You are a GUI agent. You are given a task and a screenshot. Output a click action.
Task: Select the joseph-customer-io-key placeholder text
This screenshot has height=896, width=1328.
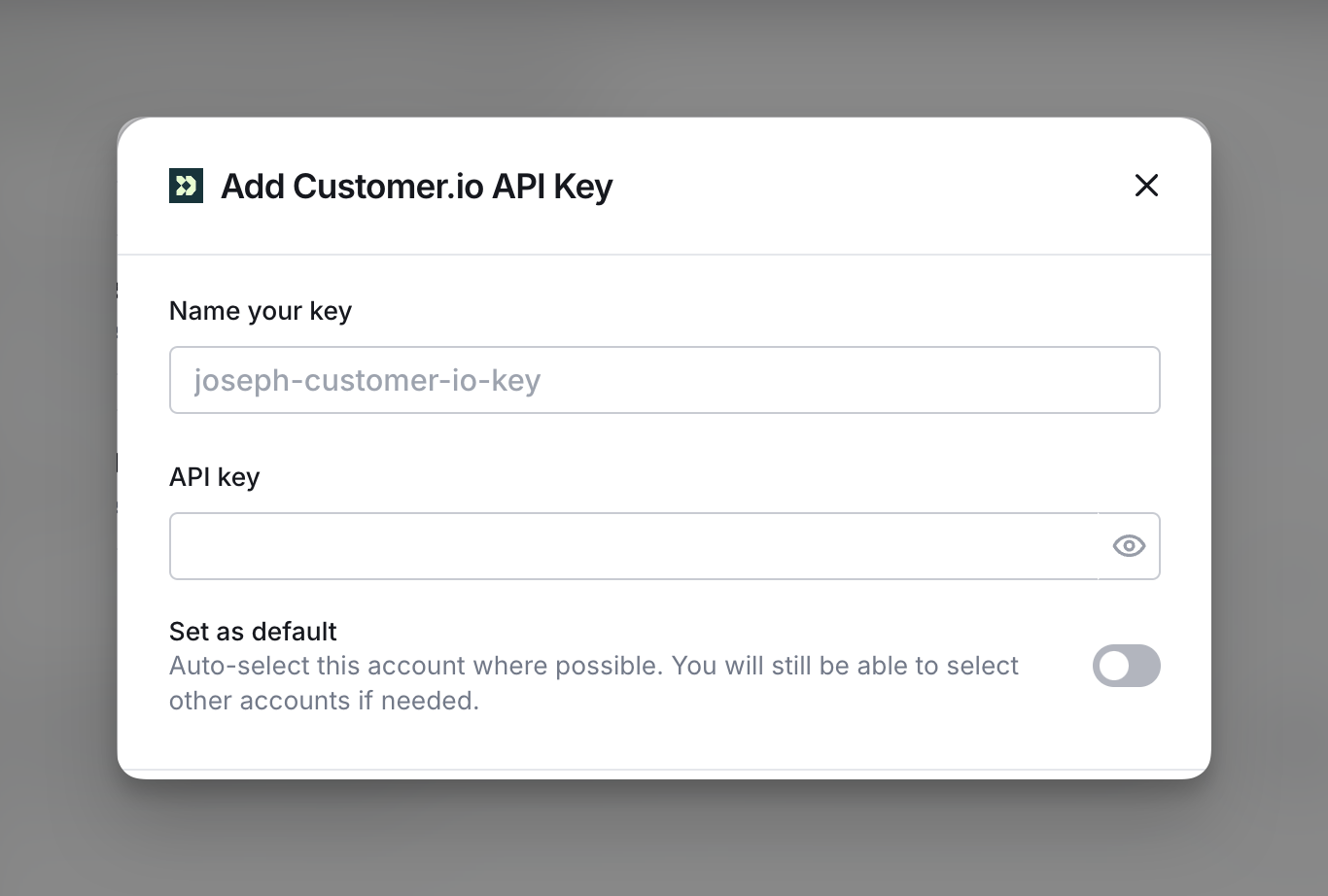(x=367, y=380)
